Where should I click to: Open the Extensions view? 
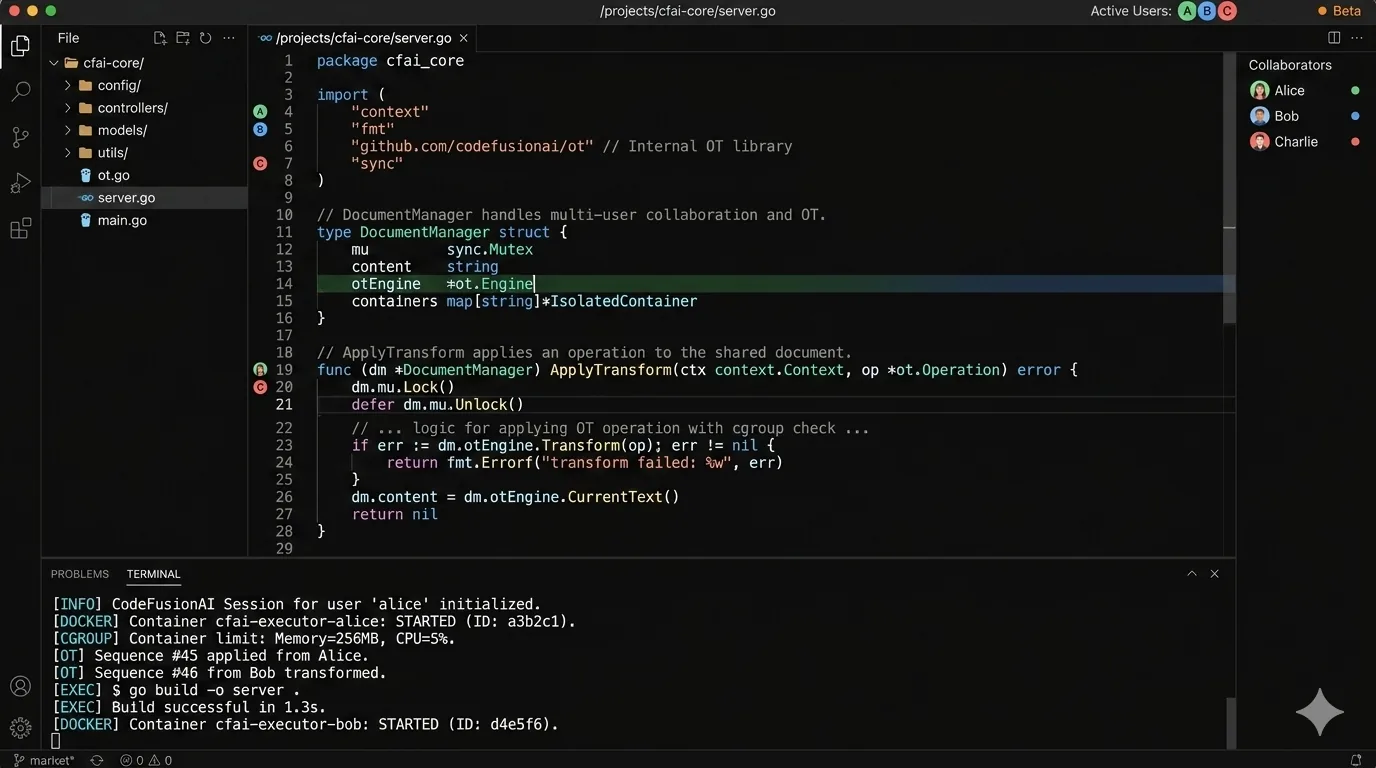20,229
